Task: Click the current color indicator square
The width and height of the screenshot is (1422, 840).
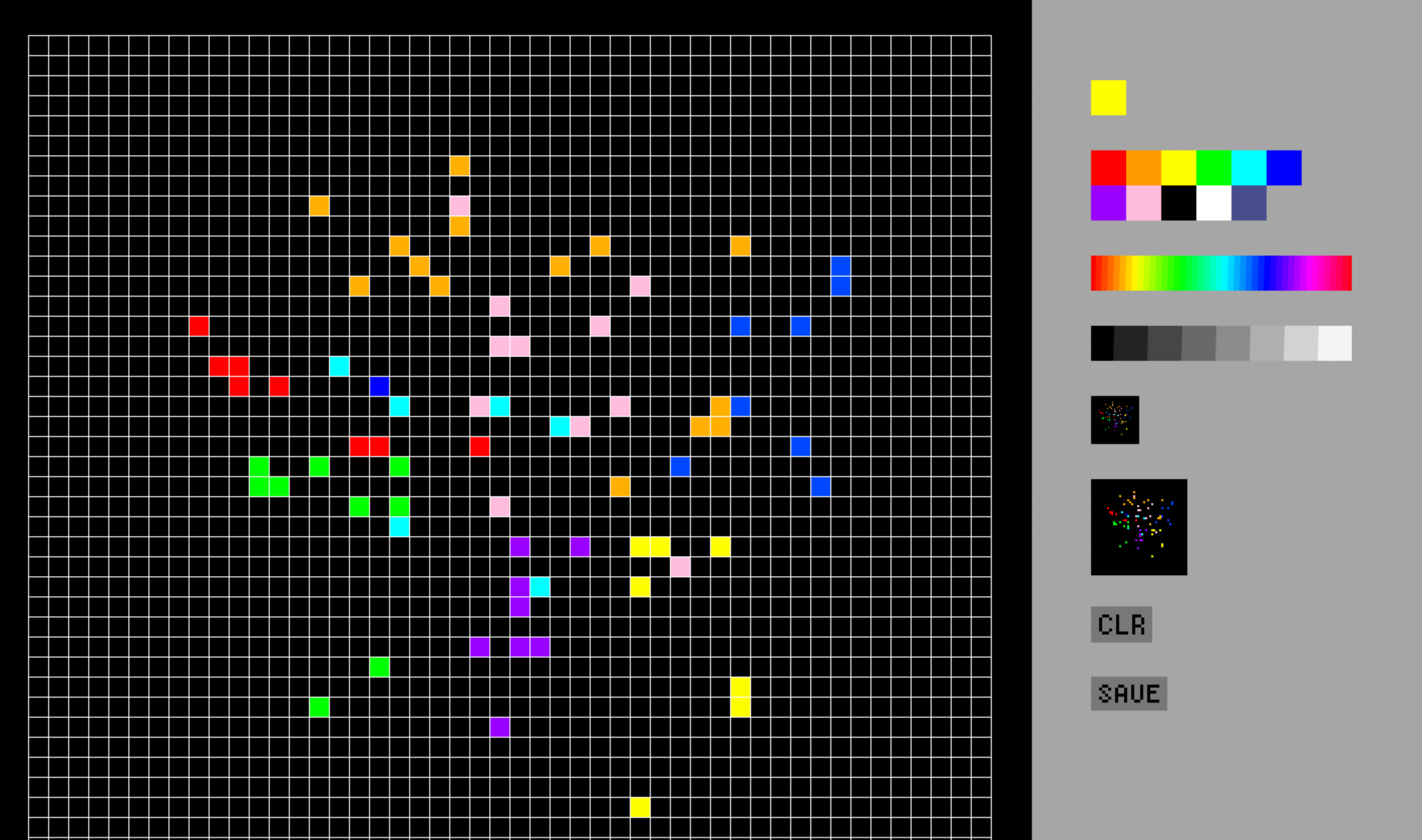Action: 1108,97
